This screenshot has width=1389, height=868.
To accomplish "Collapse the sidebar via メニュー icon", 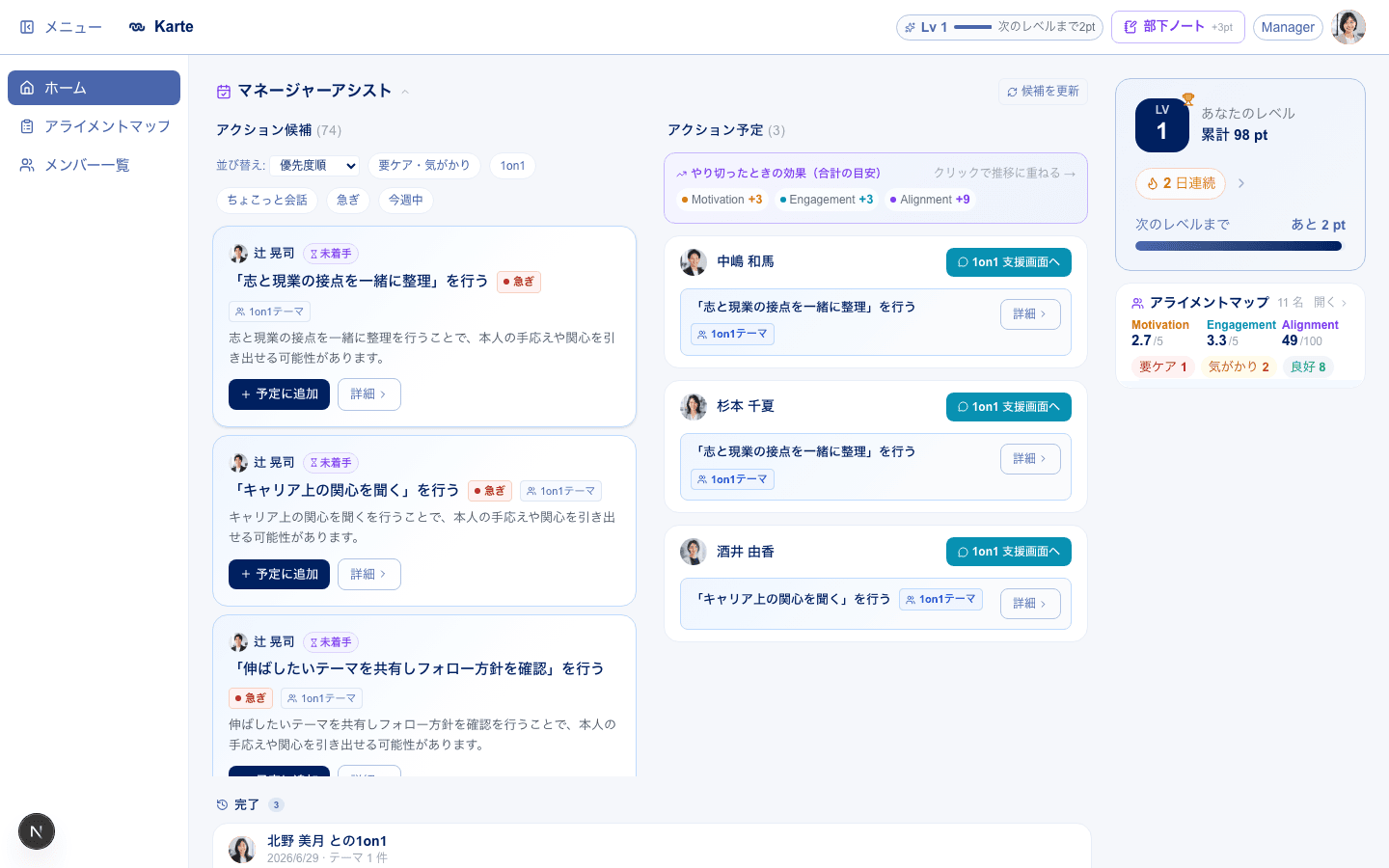I will 27,27.
